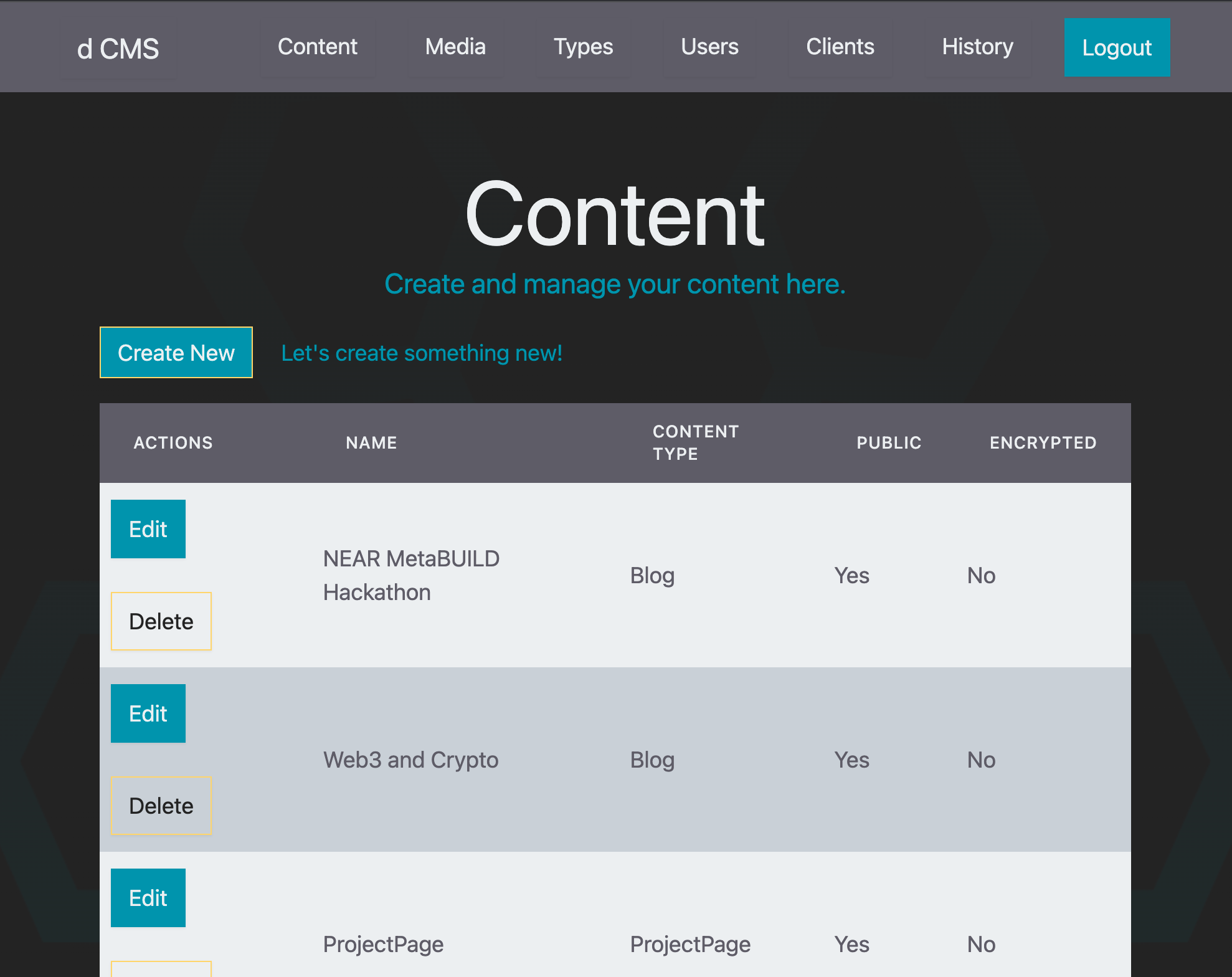1232x977 pixels.
Task: Navigate to the Users page
Action: [709, 47]
